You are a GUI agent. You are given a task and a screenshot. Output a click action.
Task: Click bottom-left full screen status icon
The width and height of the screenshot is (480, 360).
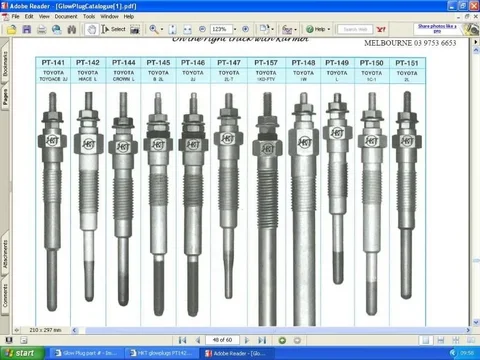(x=9, y=340)
